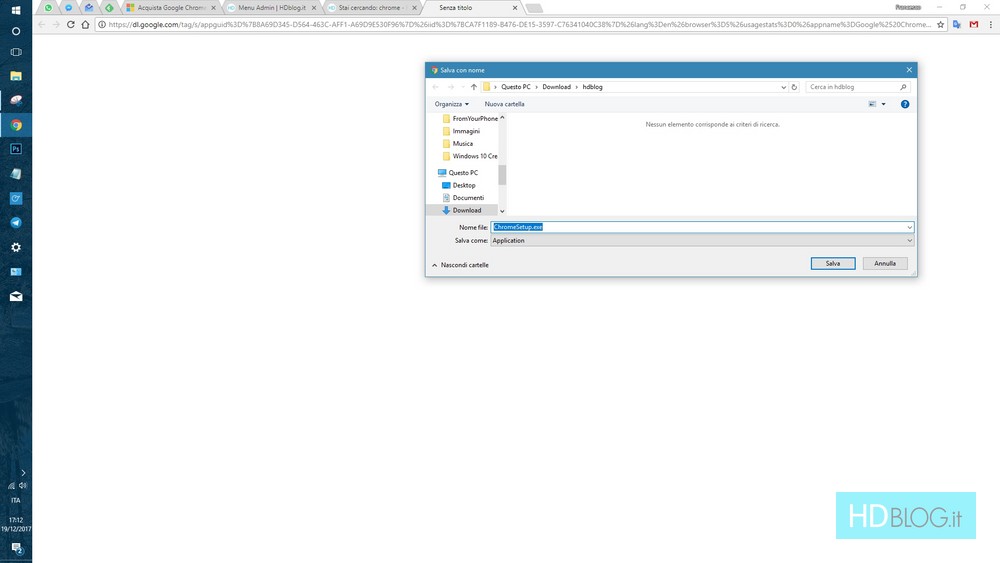Switch to Menu Admin HDblog.it tab
The image size is (1000, 563).
coord(272,8)
